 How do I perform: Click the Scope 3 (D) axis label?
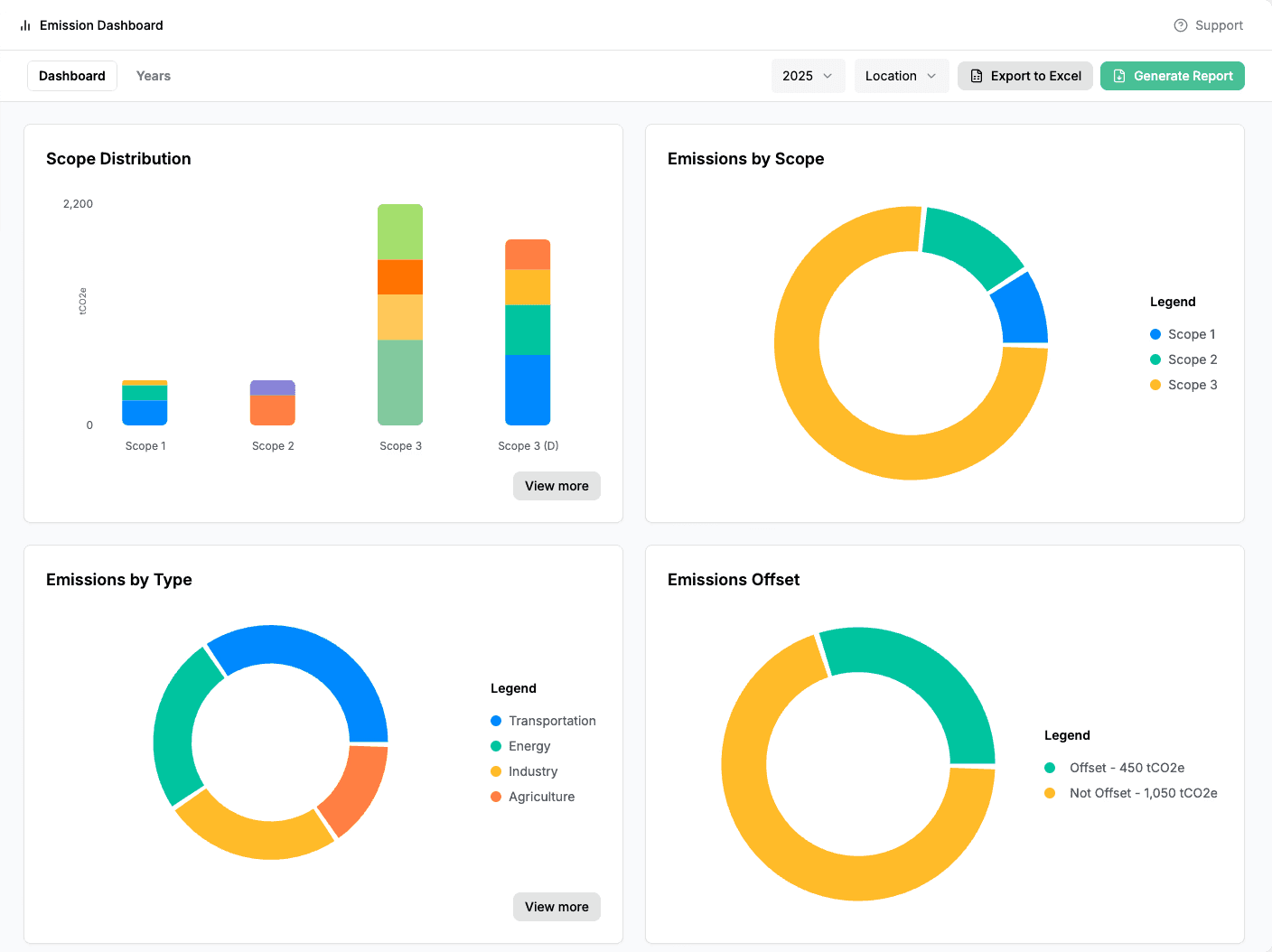coord(528,446)
